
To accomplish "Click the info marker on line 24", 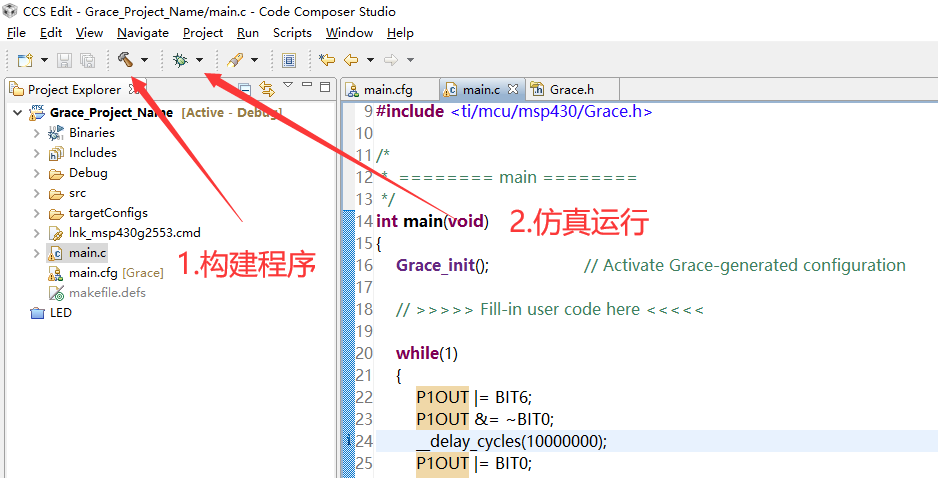I will coord(349,441).
